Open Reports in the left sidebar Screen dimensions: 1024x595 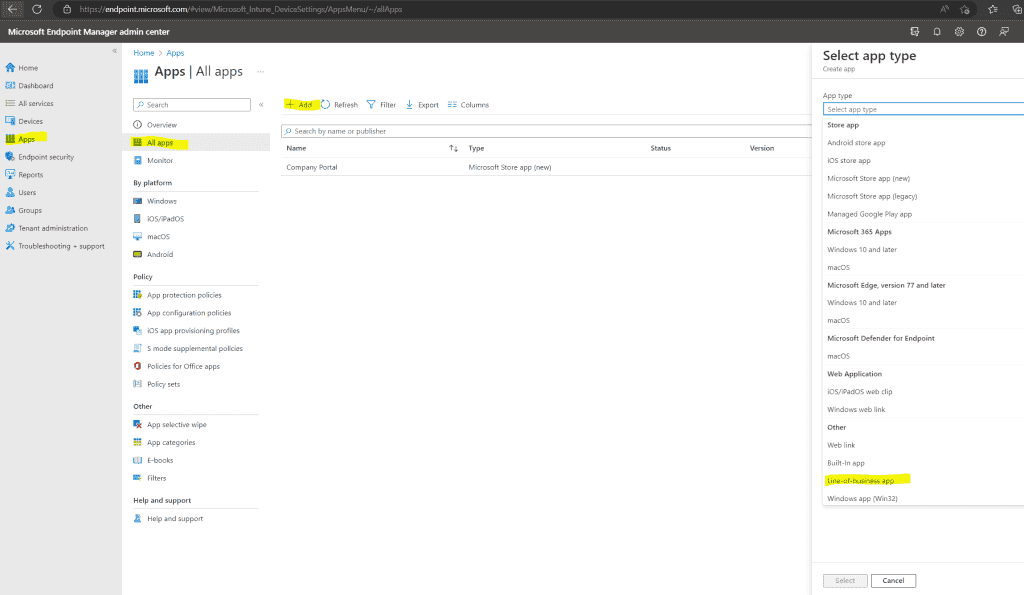(34, 173)
